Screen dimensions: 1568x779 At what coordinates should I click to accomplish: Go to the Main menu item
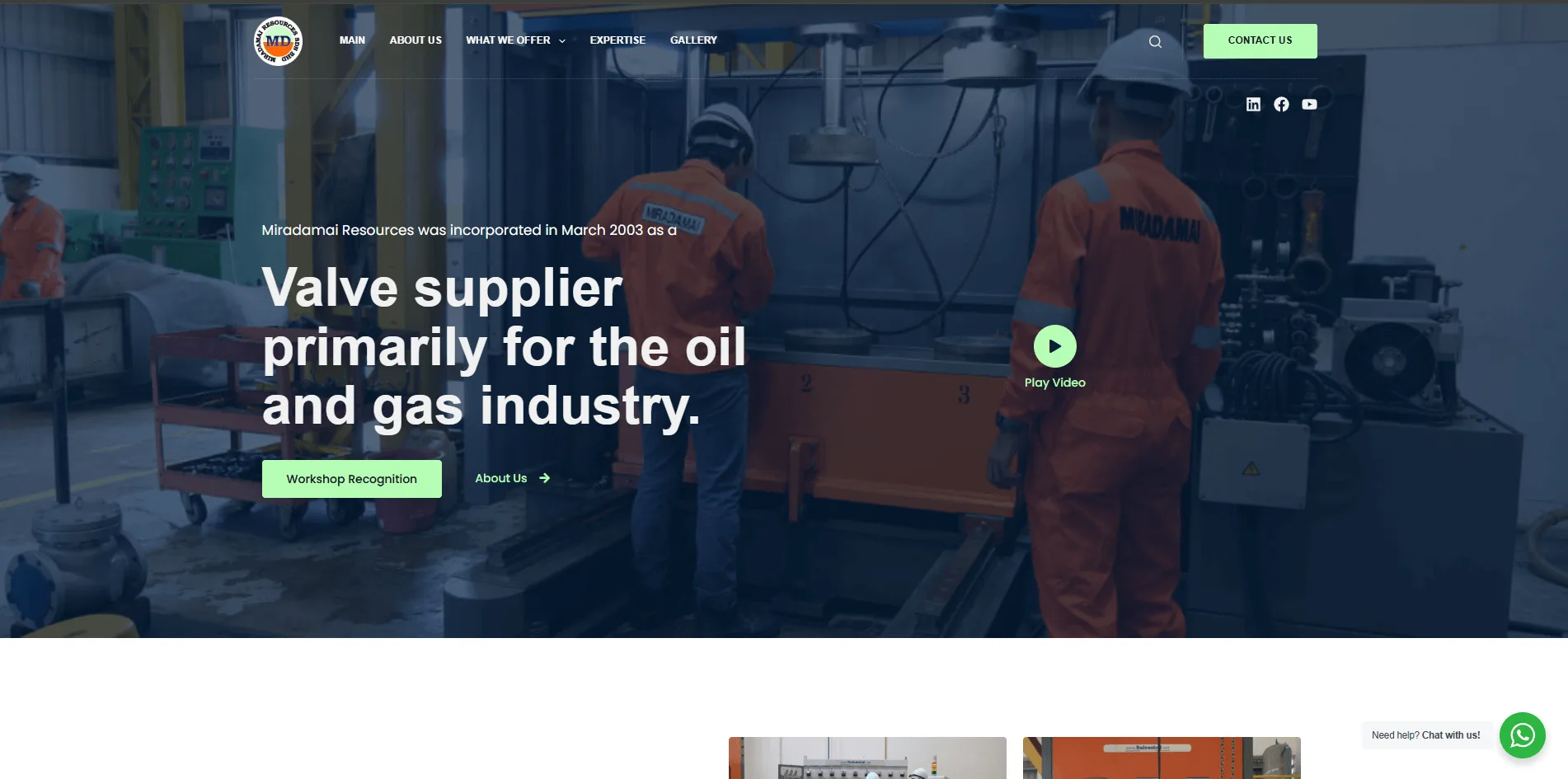(352, 40)
